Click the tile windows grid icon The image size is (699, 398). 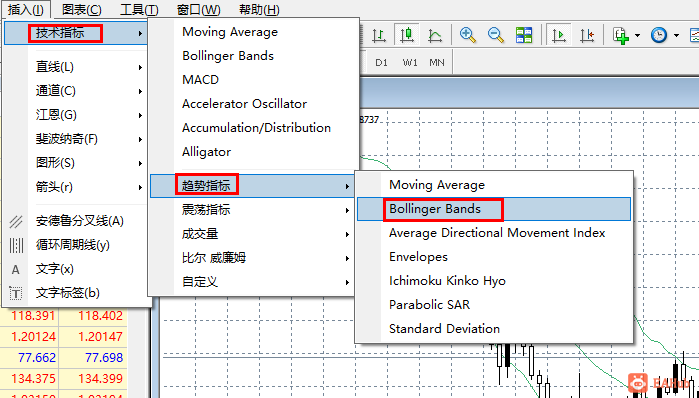point(524,34)
